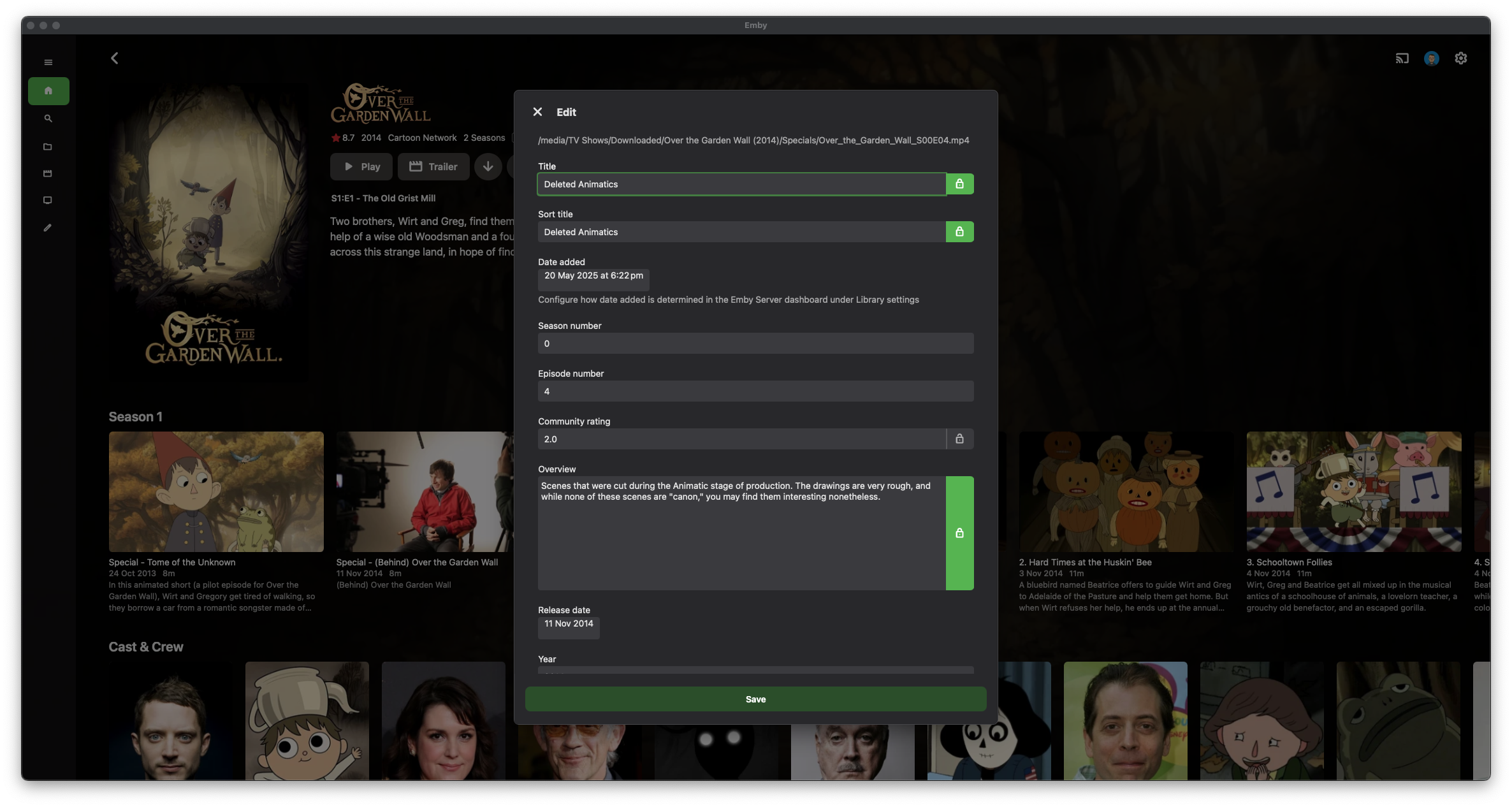Open settings with the gear icon
The image size is (1512, 807).
pyautogui.click(x=1460, y=59)
